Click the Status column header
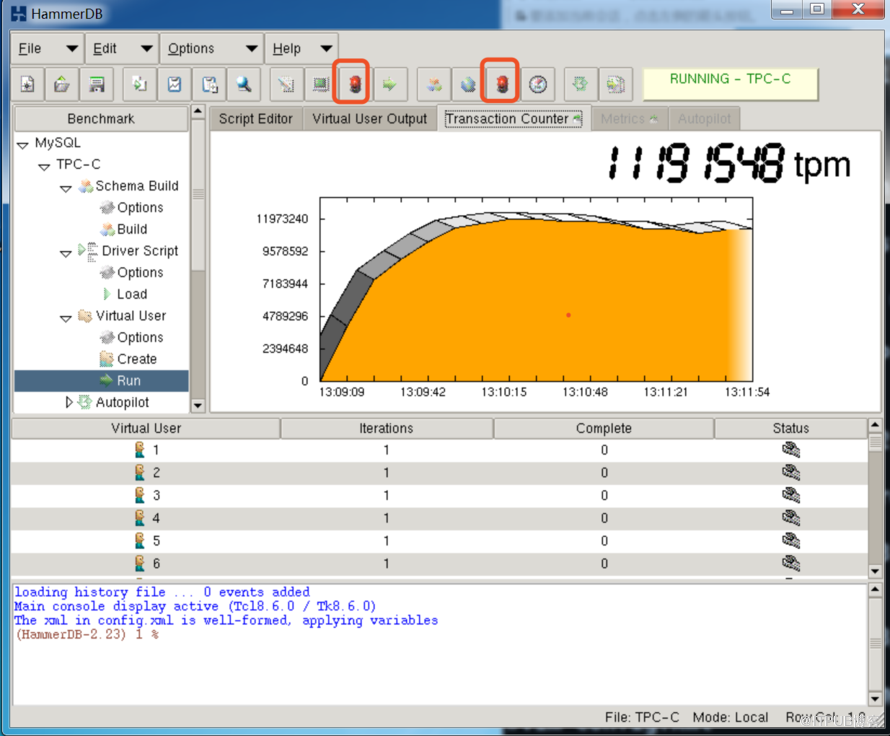This screenshot has height=736, width=890. click(x=791, y=428)
